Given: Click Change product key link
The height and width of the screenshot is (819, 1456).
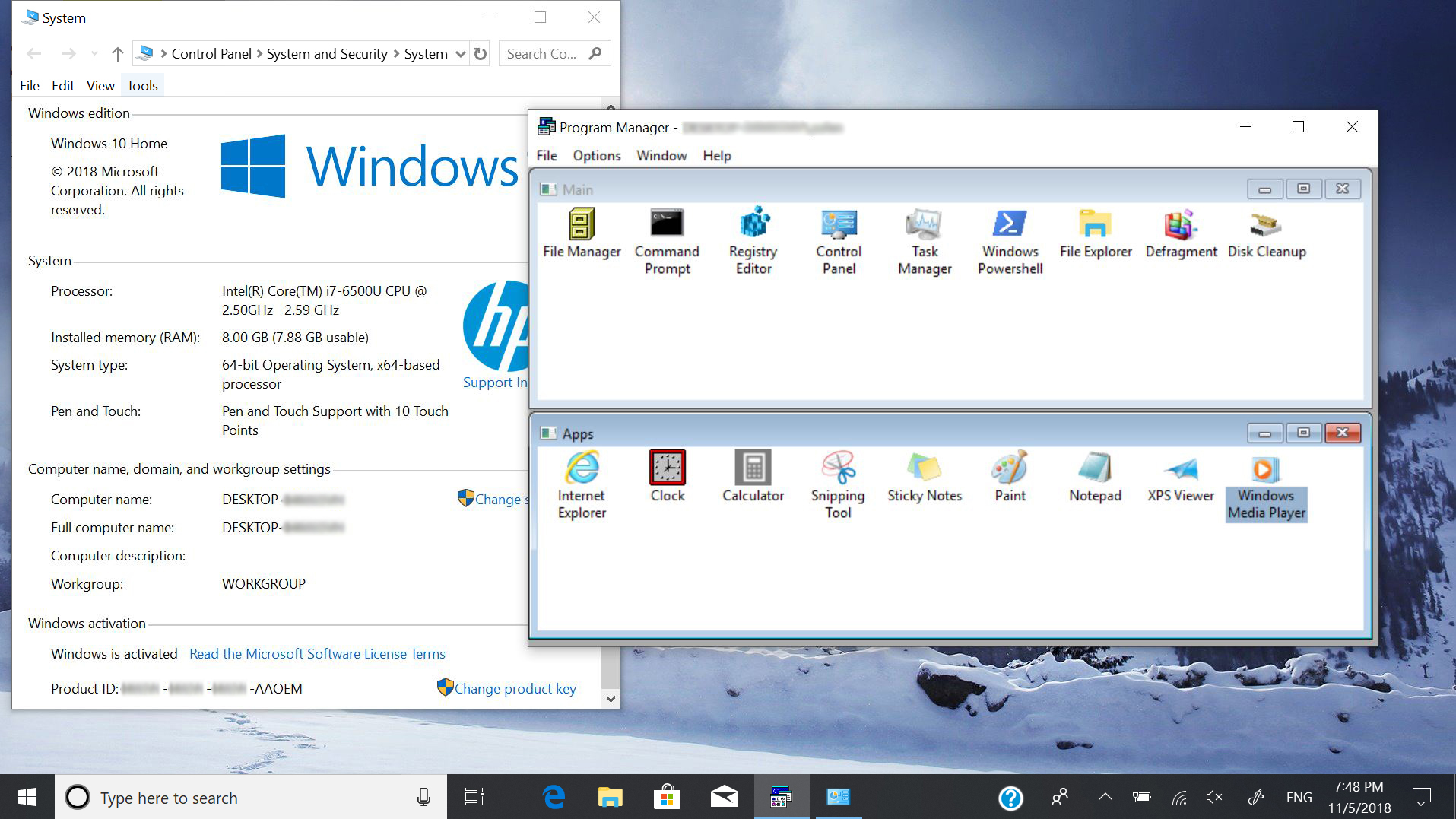Looking at the screenshot, I should pyautogui.click(x=515, y=689).
